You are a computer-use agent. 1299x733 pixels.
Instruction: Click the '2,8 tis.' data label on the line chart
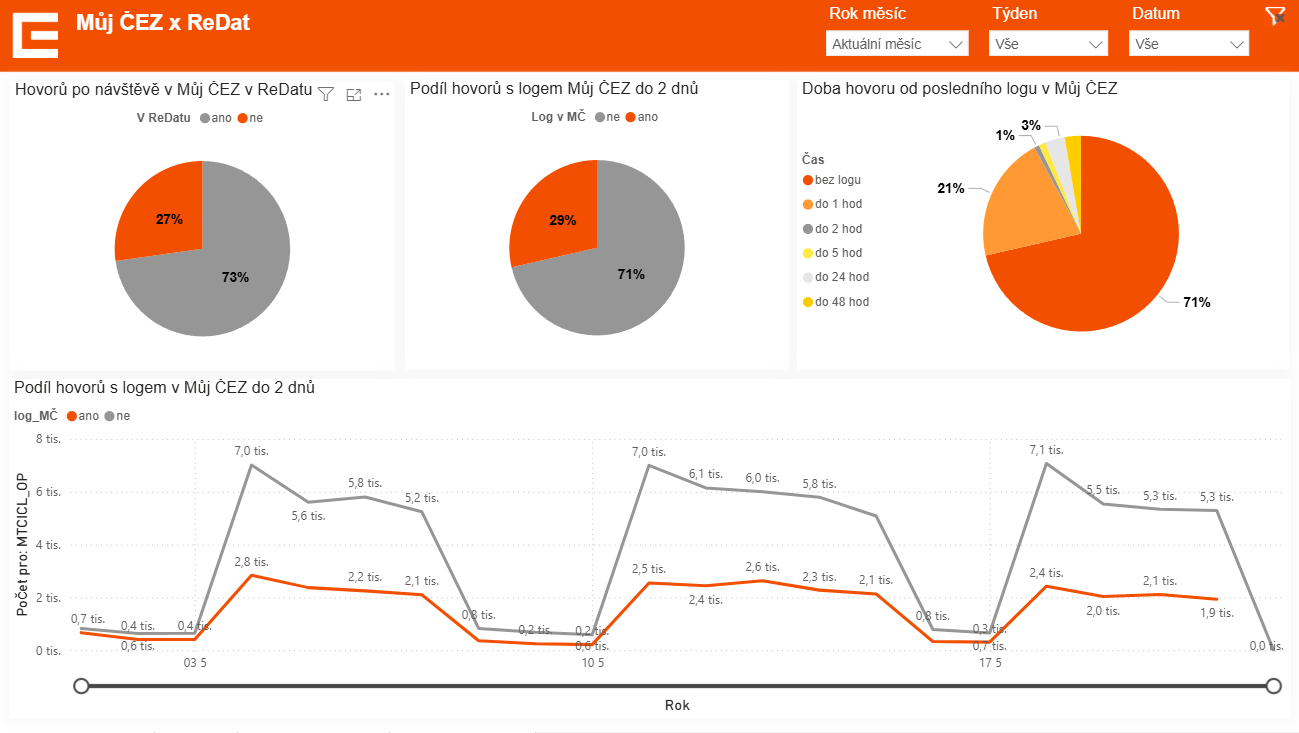251,562
